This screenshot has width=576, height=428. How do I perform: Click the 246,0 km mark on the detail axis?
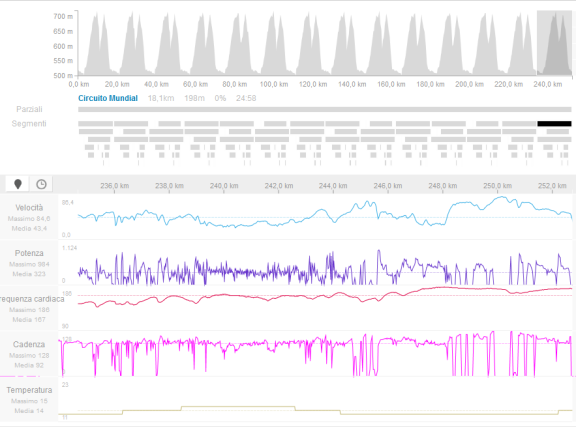[x=388, y=186]
